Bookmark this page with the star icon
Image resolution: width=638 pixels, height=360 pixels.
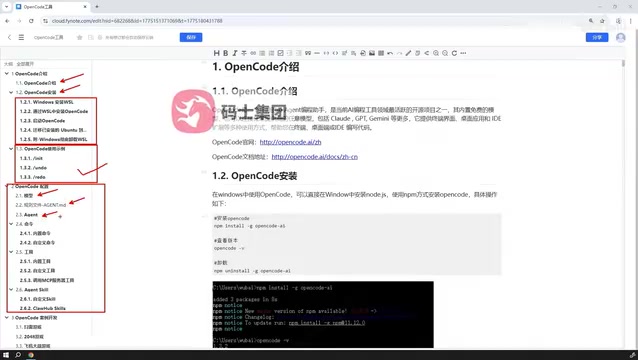click(x=602, y=21)
